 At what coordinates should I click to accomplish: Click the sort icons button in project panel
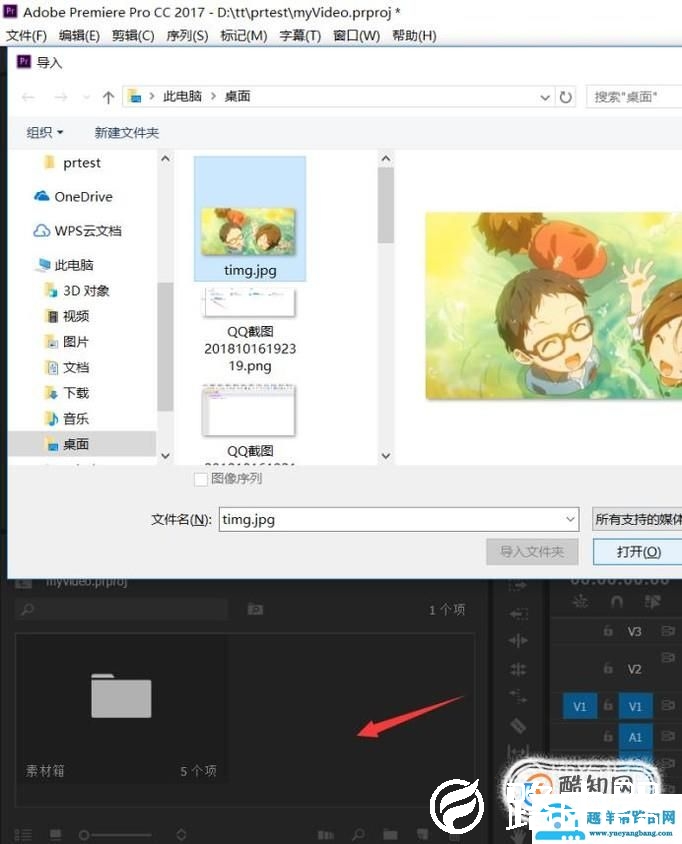coord(181,834)
